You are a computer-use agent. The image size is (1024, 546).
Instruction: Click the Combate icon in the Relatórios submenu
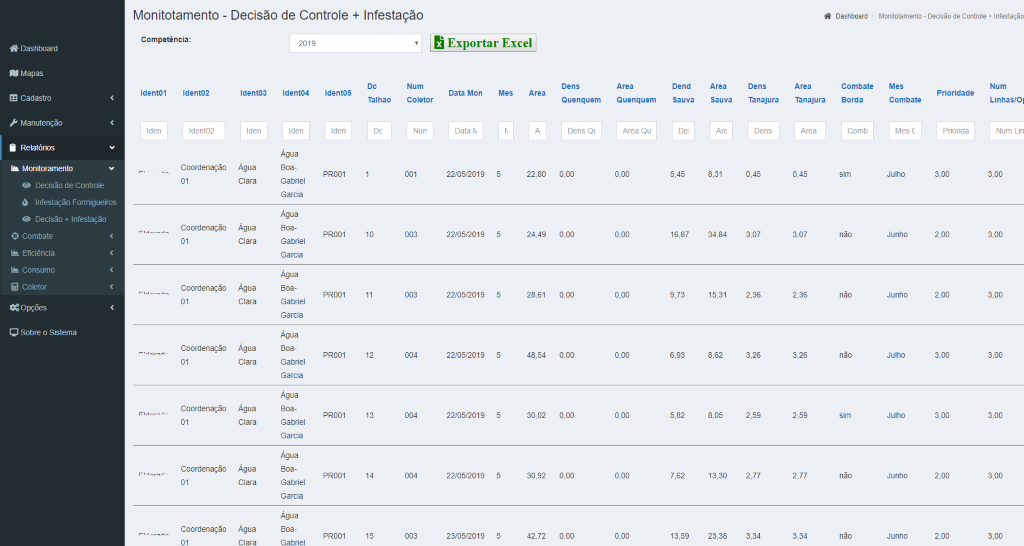14,236
